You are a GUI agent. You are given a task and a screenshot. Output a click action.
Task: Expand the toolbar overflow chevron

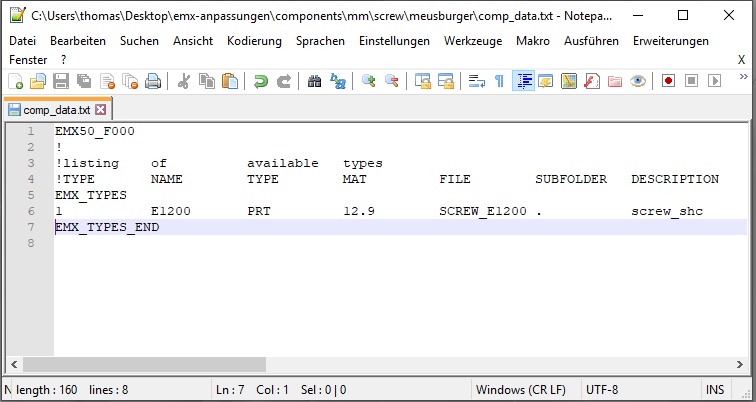click(x=743, y=77)
